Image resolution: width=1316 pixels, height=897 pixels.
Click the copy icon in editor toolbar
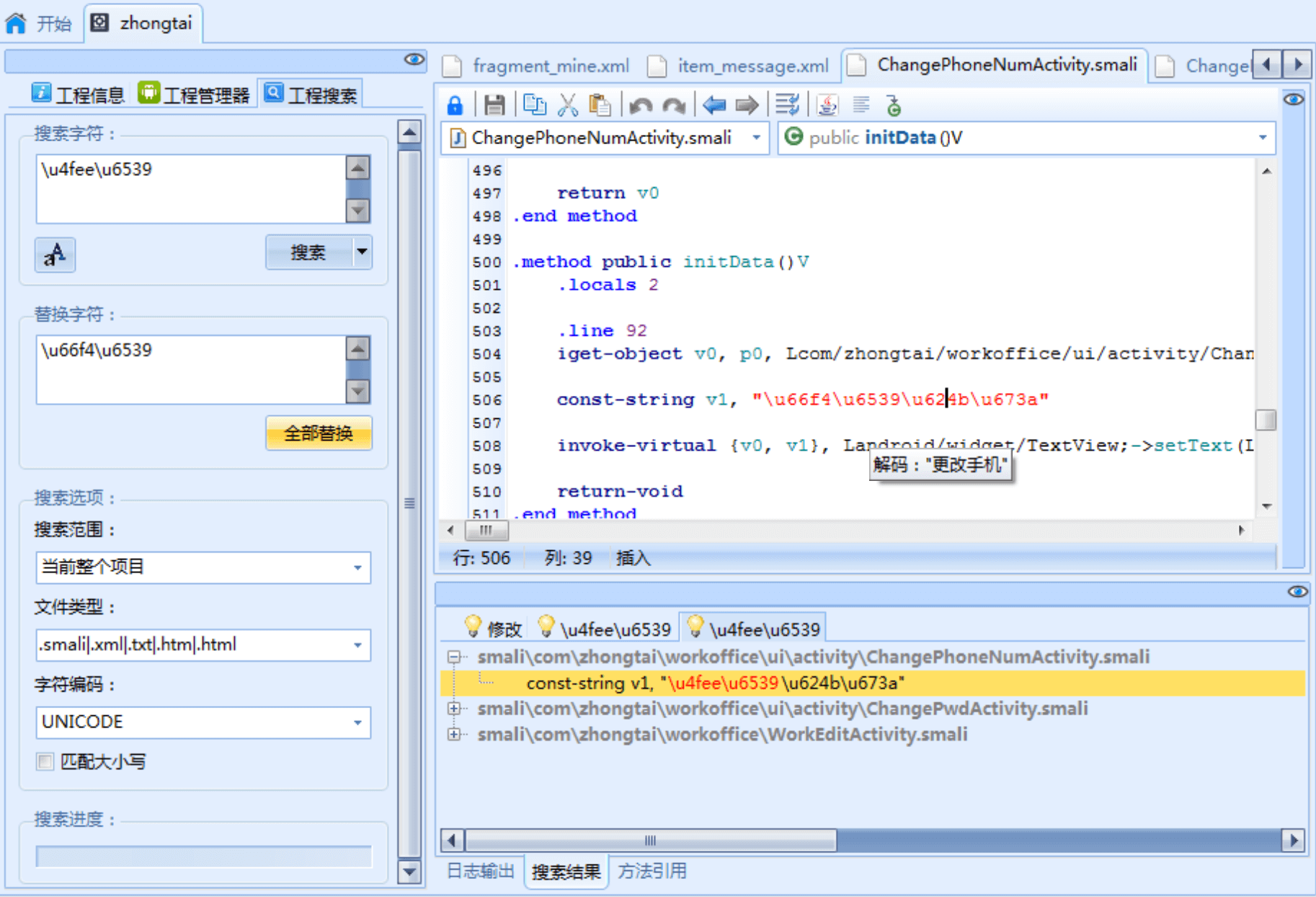pyautogui.click(x=534, y=105)
